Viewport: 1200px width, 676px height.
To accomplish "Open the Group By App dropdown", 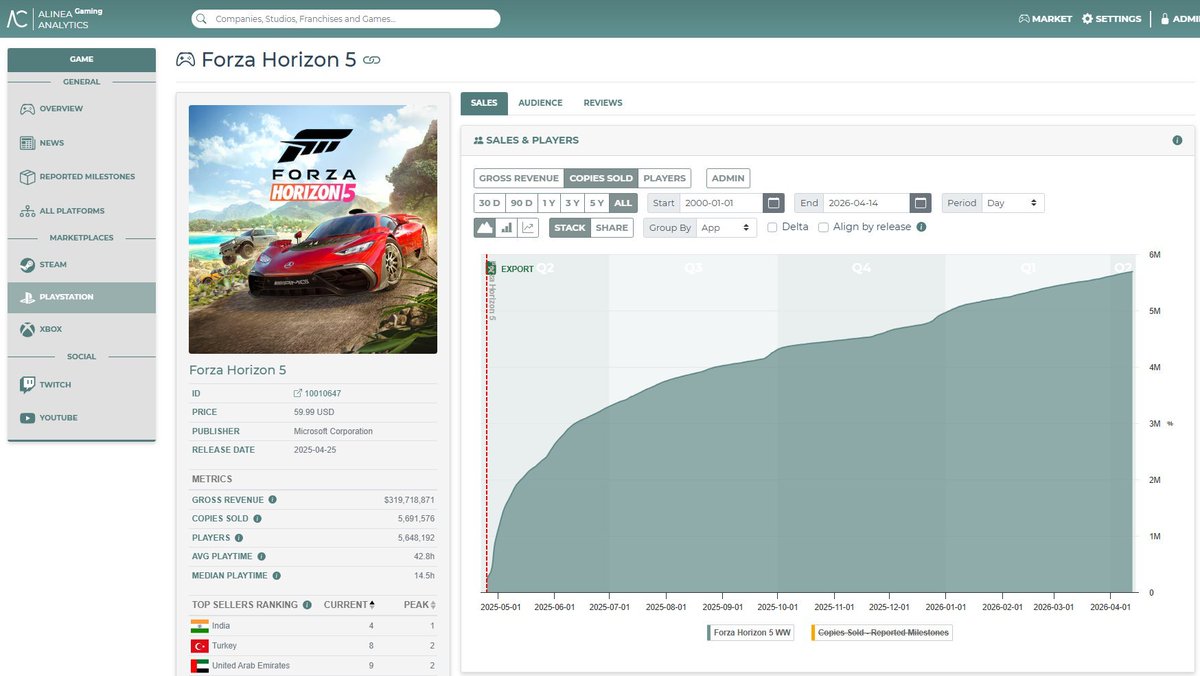I will (x=727, y=228).
